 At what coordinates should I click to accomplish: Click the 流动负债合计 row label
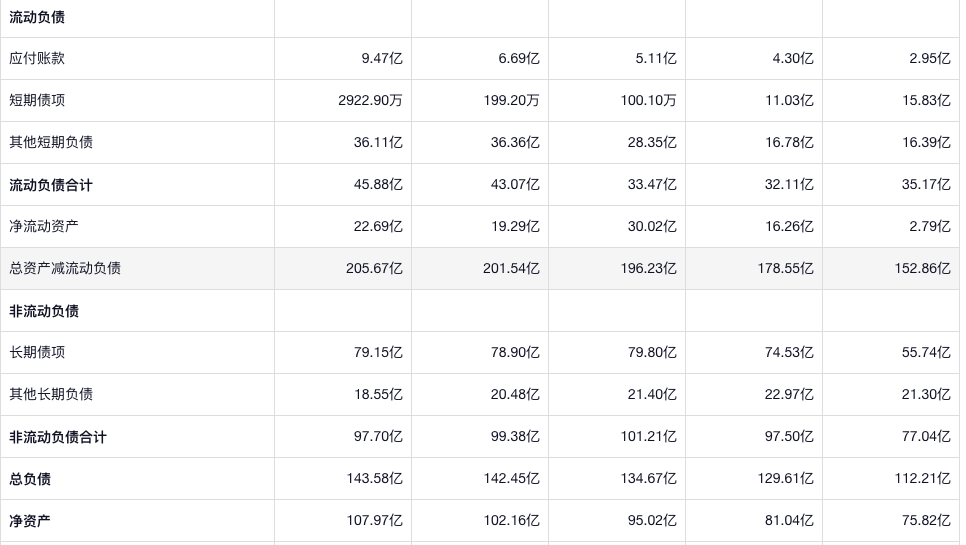[51, 185]
